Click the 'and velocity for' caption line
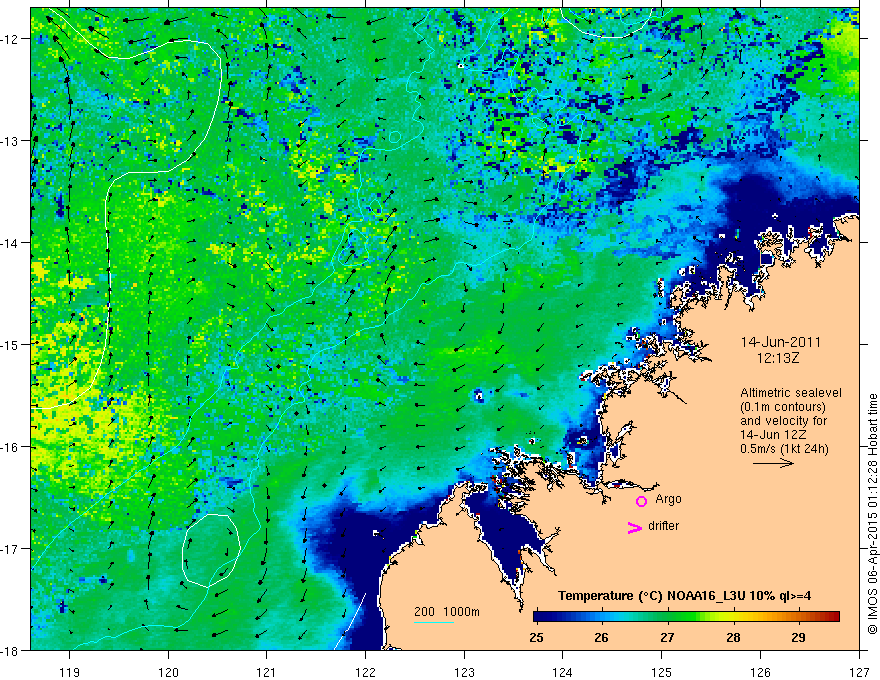Viewport: 880px width, 680px height. pos(783,421)
